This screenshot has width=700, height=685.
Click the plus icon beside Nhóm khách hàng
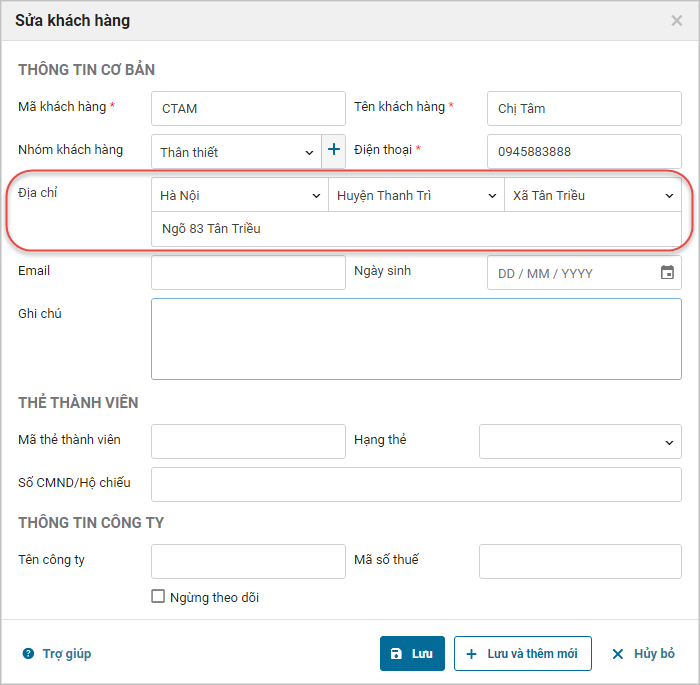(x=334, y=151)
